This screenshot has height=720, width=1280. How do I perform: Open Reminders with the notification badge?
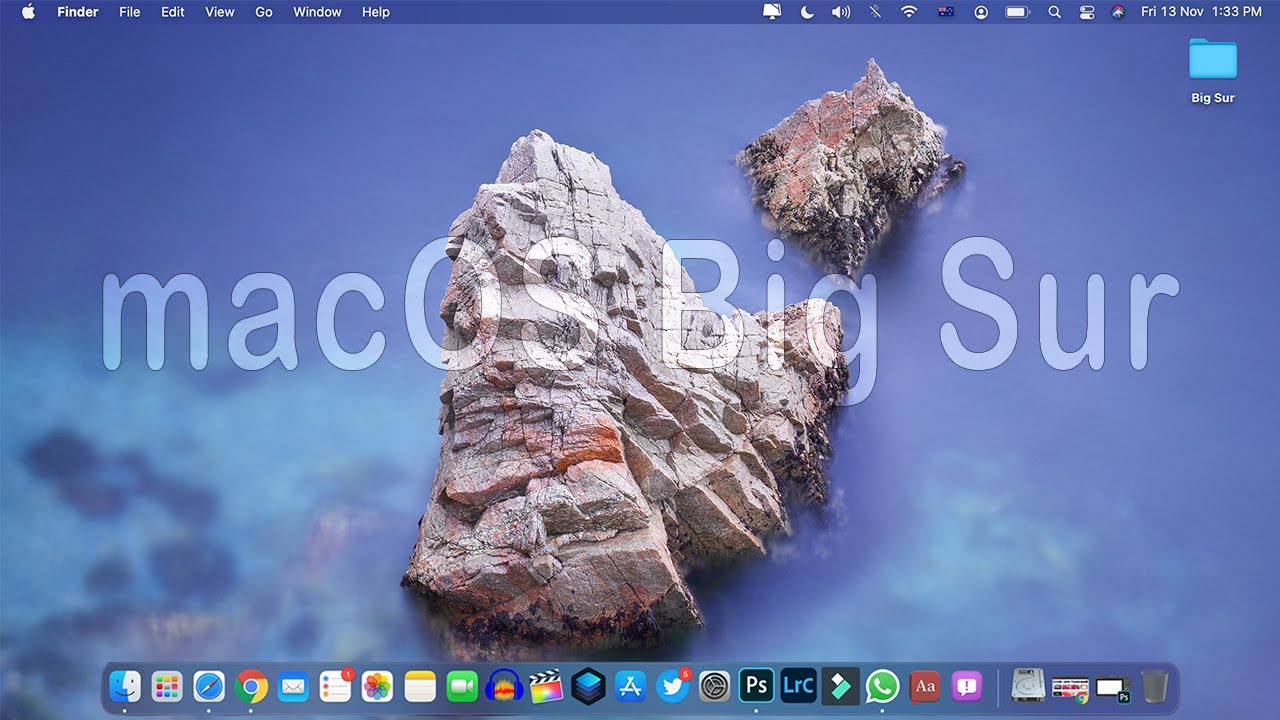335,686
